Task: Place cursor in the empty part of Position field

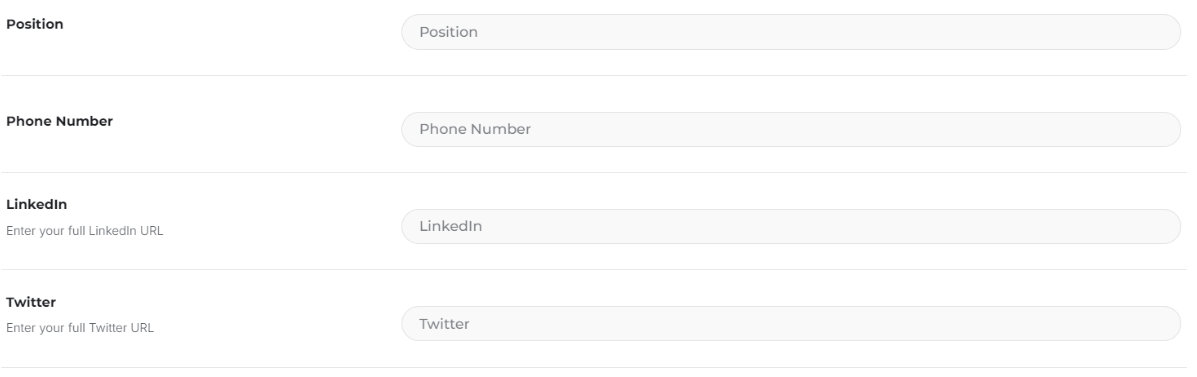Action: [x=828, y=32]
